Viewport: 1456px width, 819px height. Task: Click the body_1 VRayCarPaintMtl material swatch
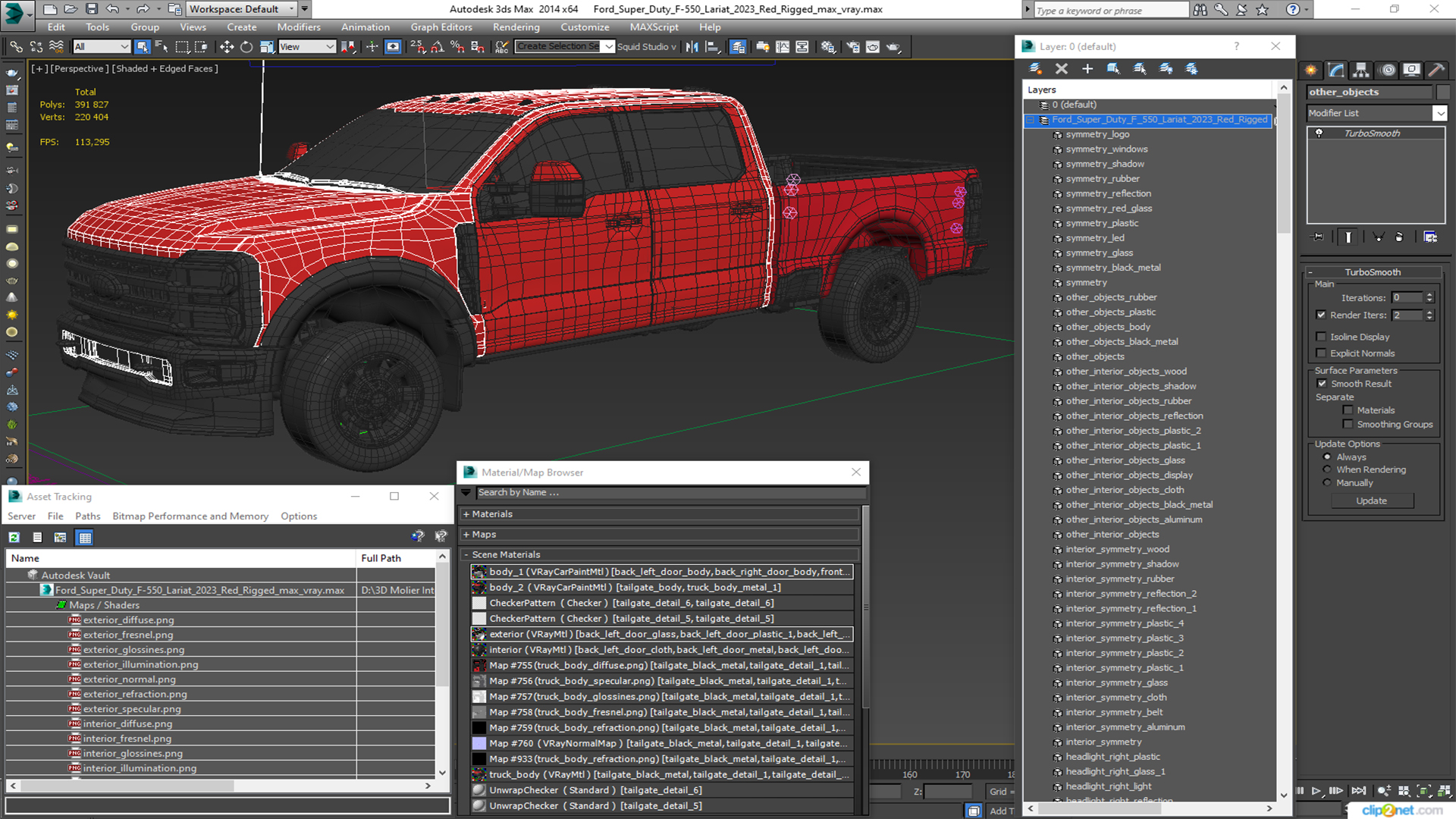point(479,572)
